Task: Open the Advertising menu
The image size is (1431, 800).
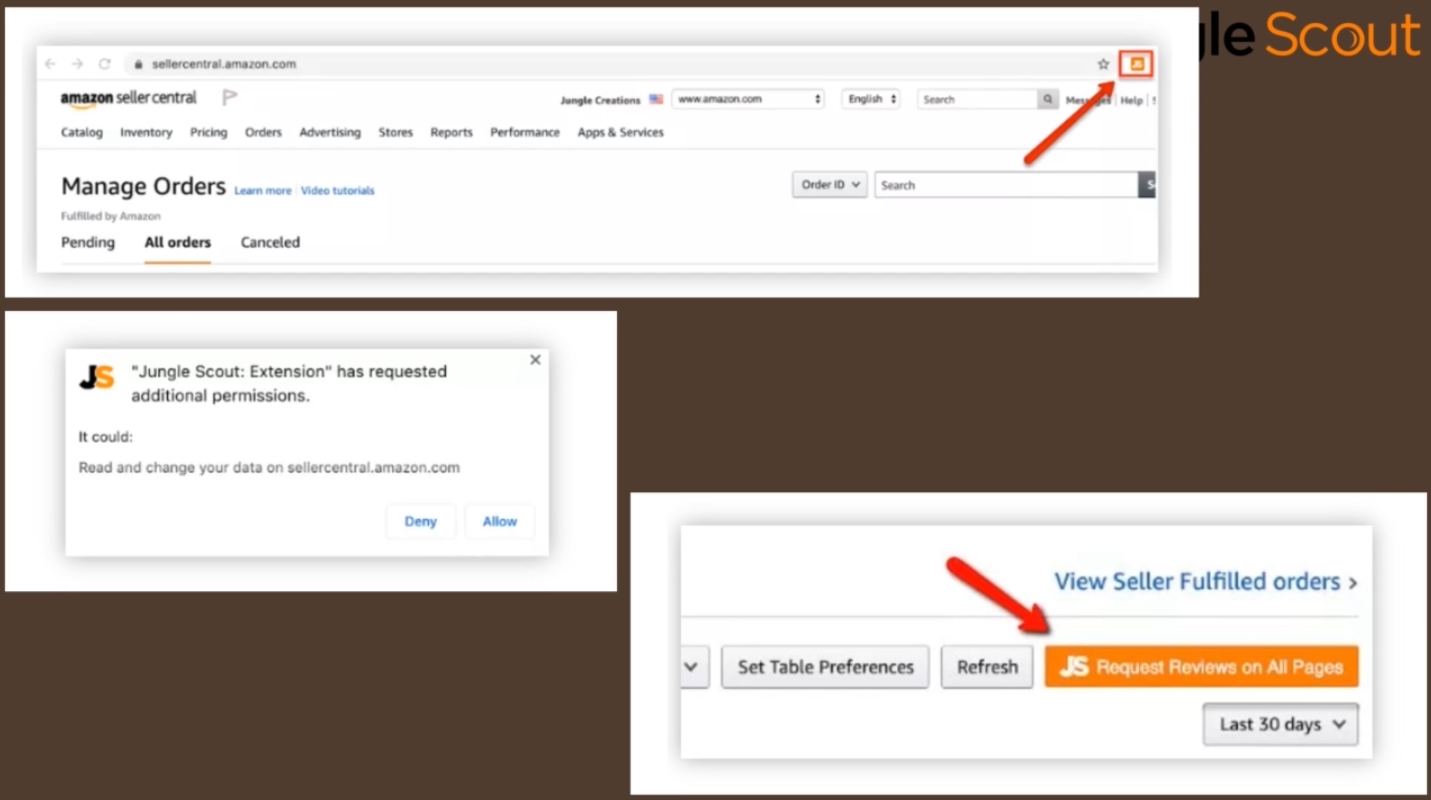Action: pos(330,132)
